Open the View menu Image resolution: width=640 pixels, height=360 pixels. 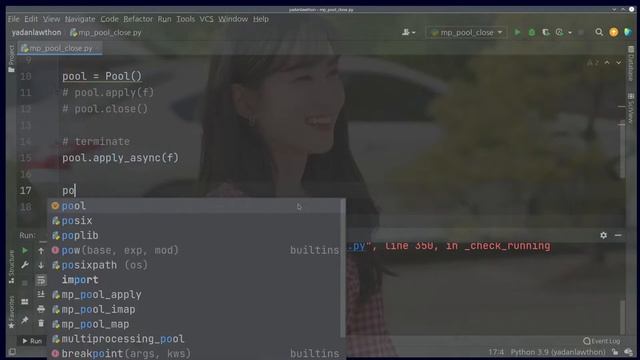click(x=51, y=19)
